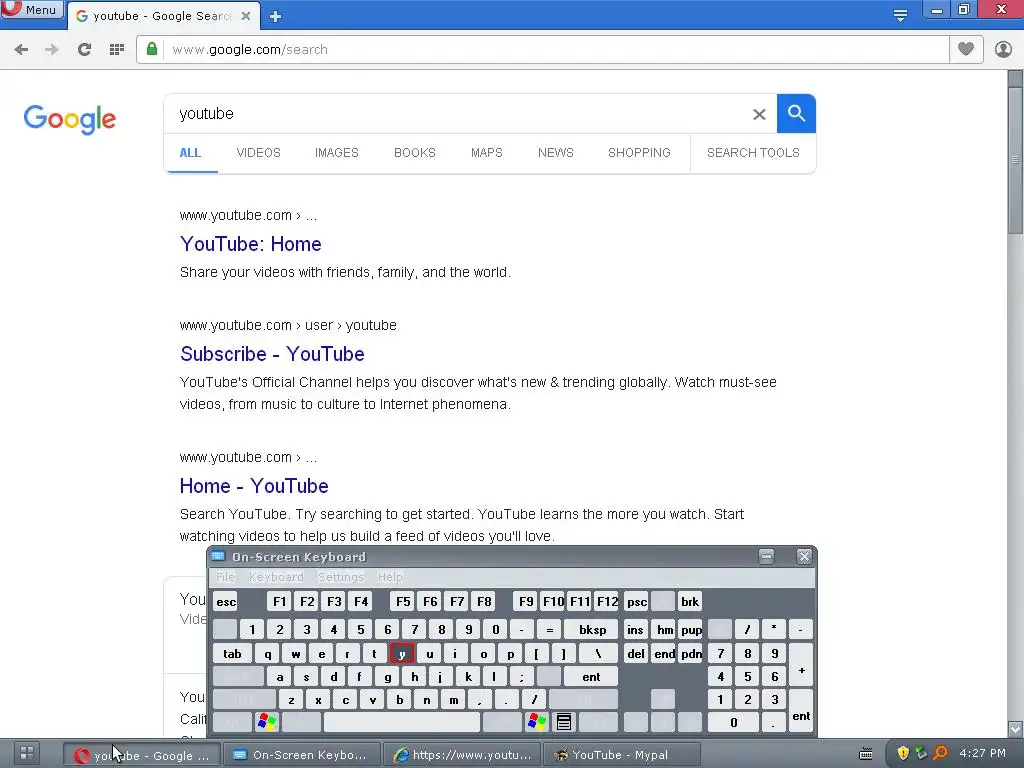Screen dimensions: 1024x768
Task: Bookmark page with heart icon
Action: pos(966,49)
